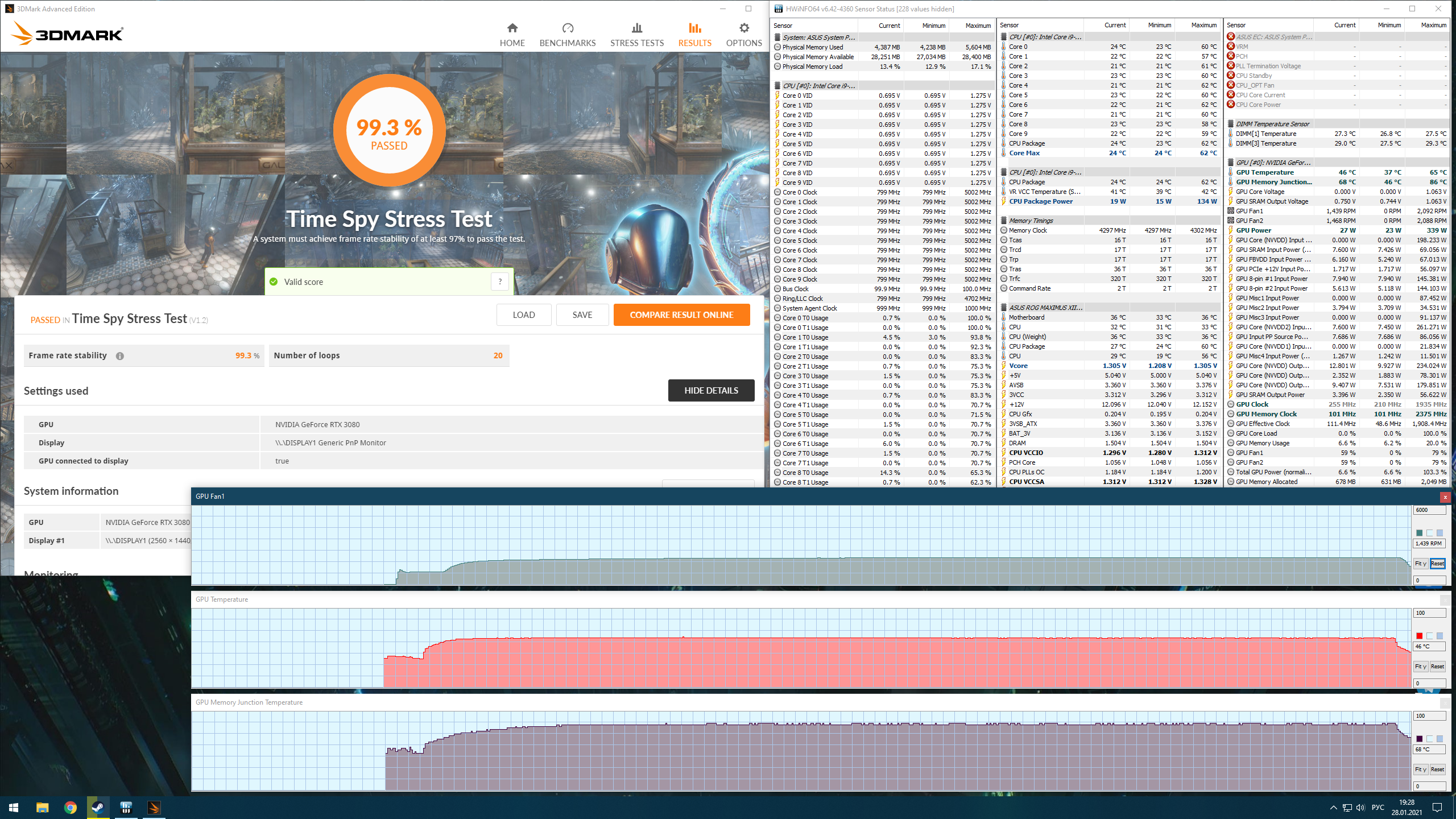
Task: Switch to Steam on the taskbar
Action: 98,808
